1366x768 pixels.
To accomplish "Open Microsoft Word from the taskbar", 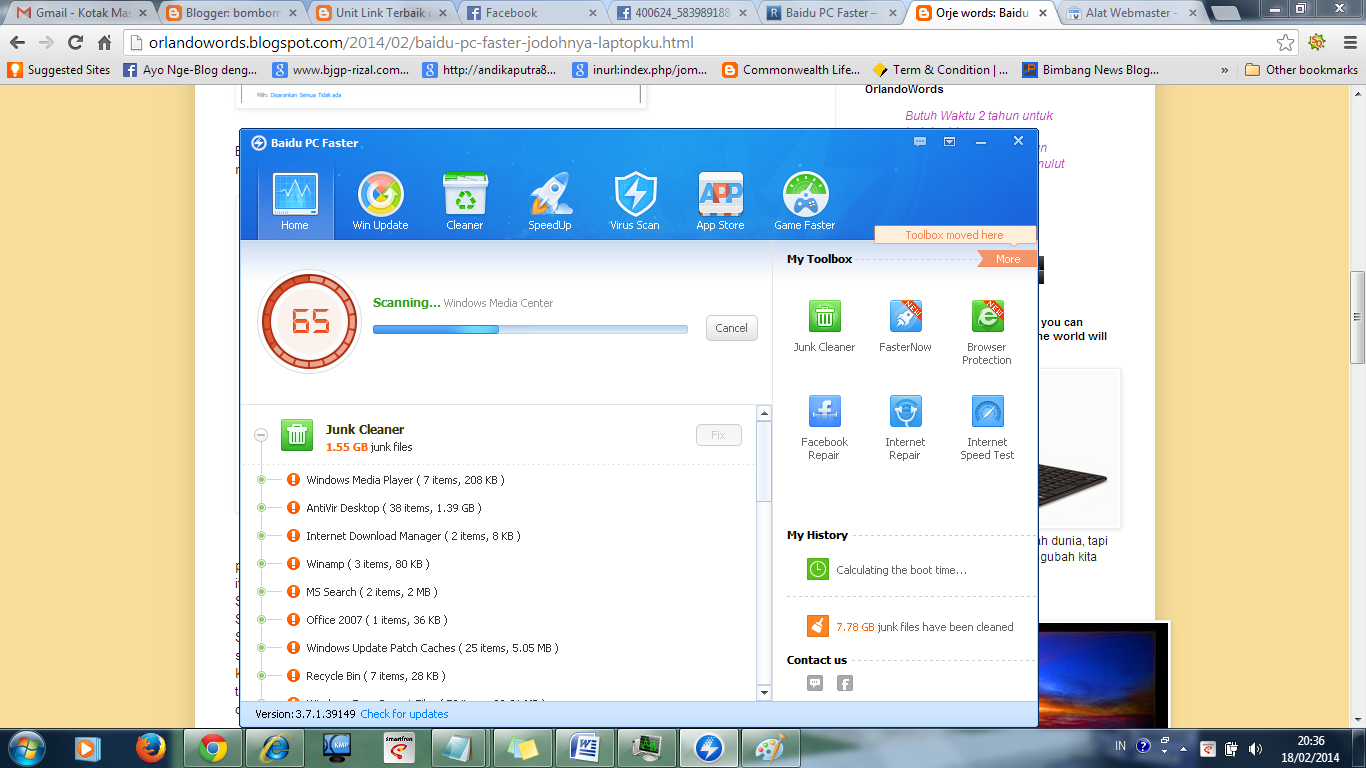I will (584, 747).
